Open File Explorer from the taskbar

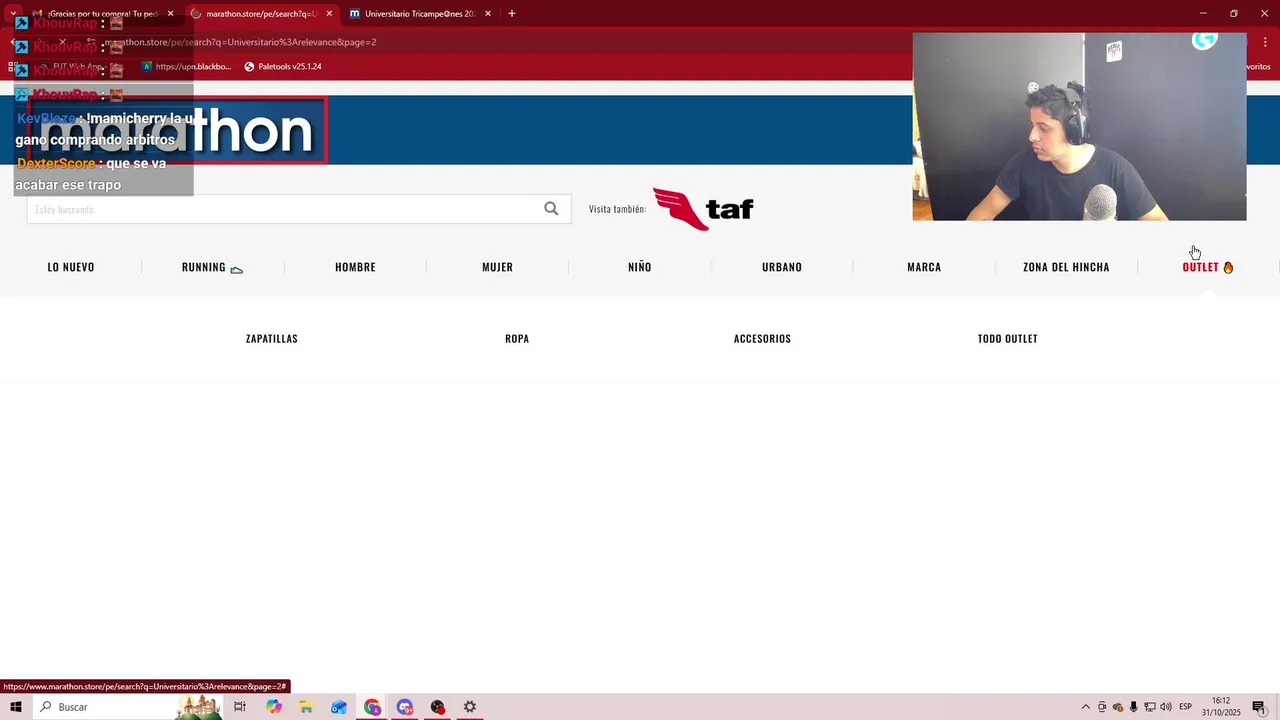[306, 707]
